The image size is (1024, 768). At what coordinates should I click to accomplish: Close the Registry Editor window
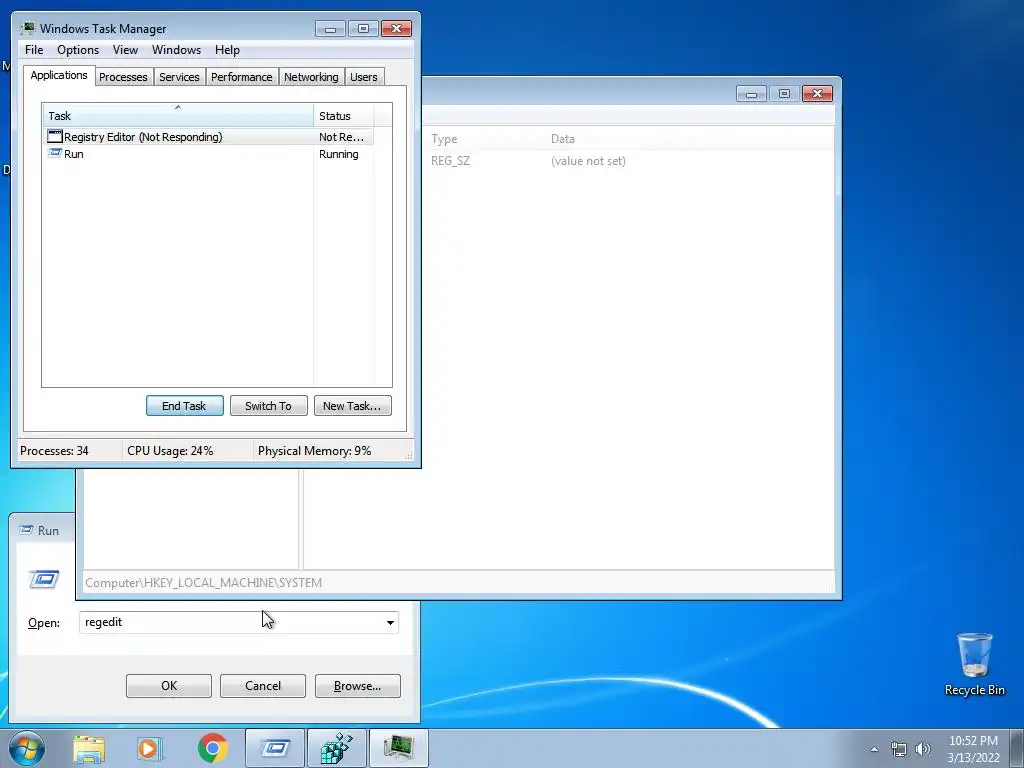coord(817,94)
